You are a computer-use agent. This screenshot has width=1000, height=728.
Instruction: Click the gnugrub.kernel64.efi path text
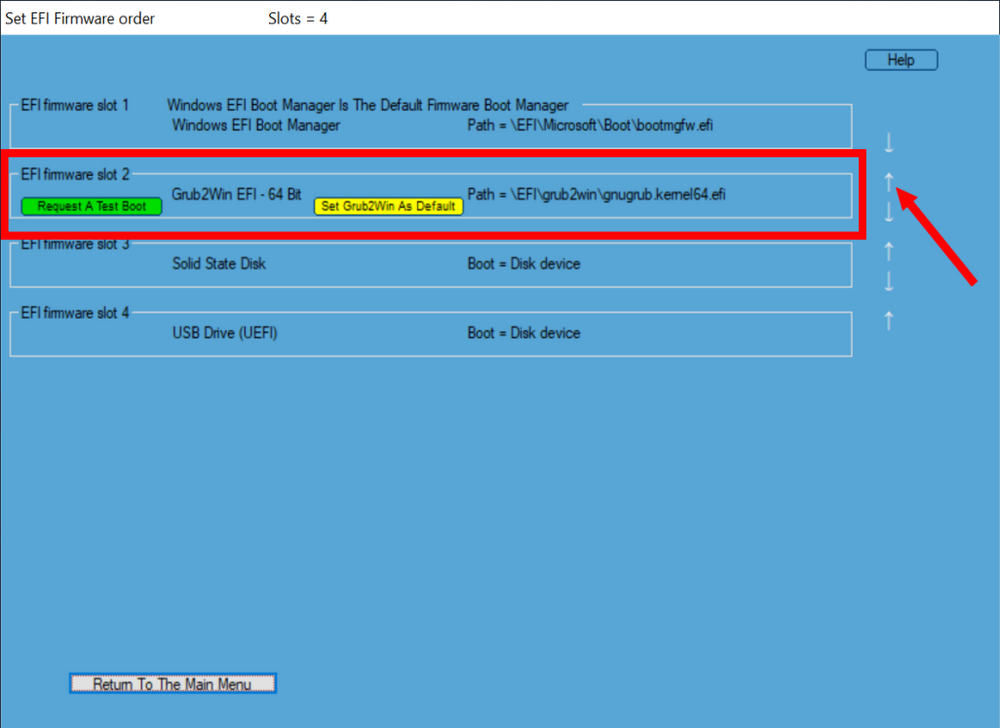click(x=596, y=194)
